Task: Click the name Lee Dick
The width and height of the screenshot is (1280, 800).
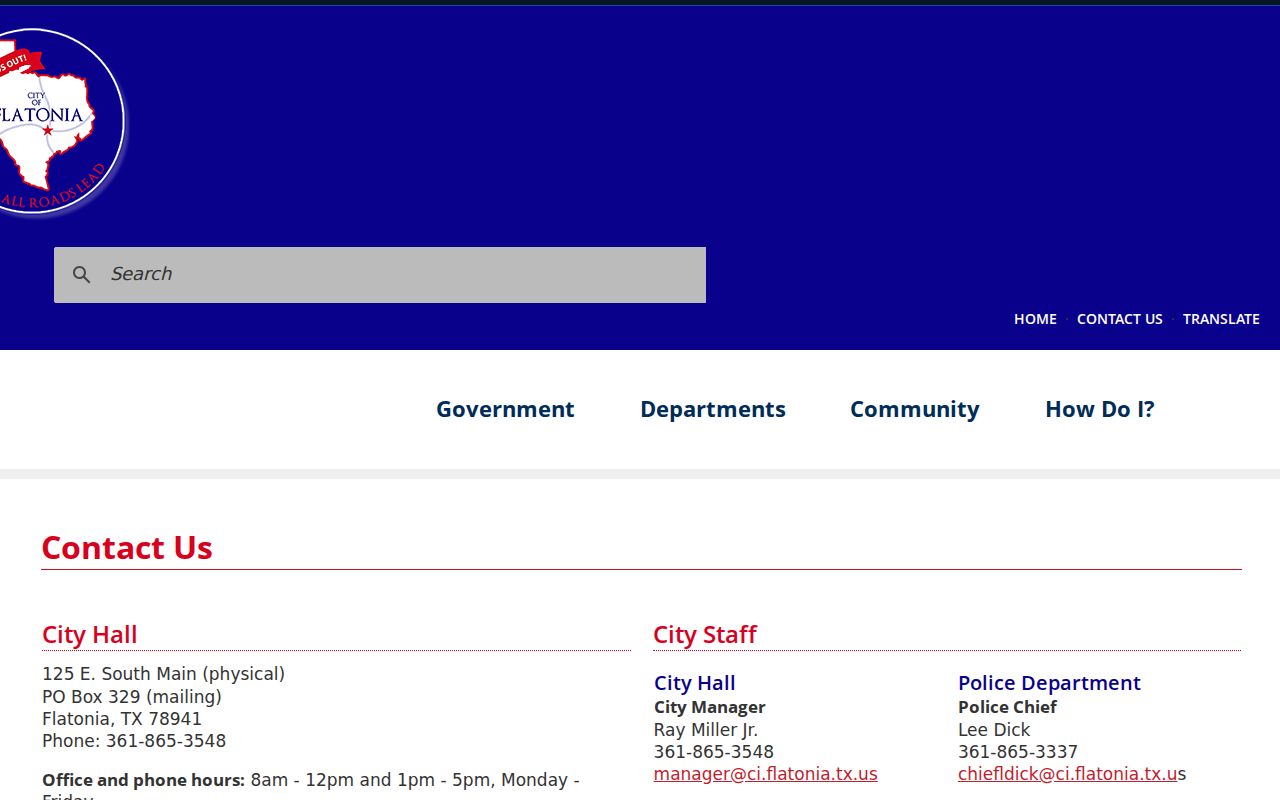Action: tap(994, 730)
